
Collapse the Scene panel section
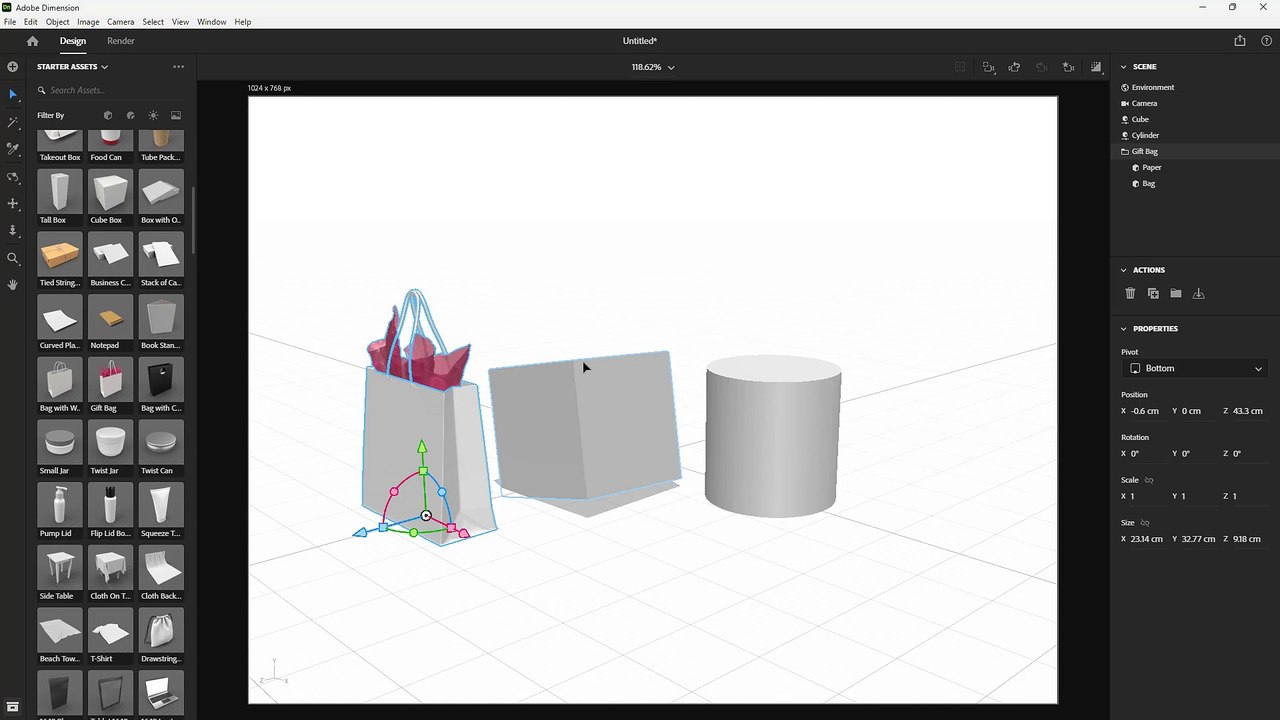1123,67
